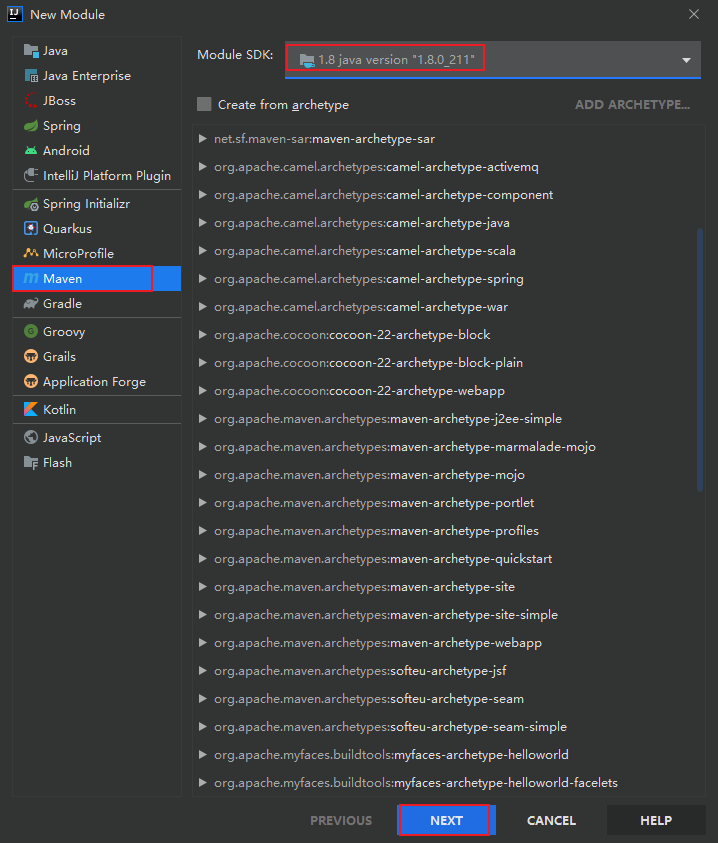Expand the maven-archetype-quickstart tree node

[x=203, y=559]
